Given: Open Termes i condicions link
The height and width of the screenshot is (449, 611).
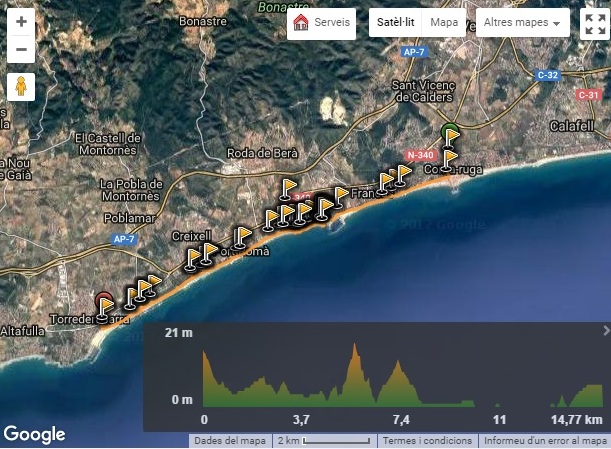Looking at the screenshot, I should (x=427, y=441).
